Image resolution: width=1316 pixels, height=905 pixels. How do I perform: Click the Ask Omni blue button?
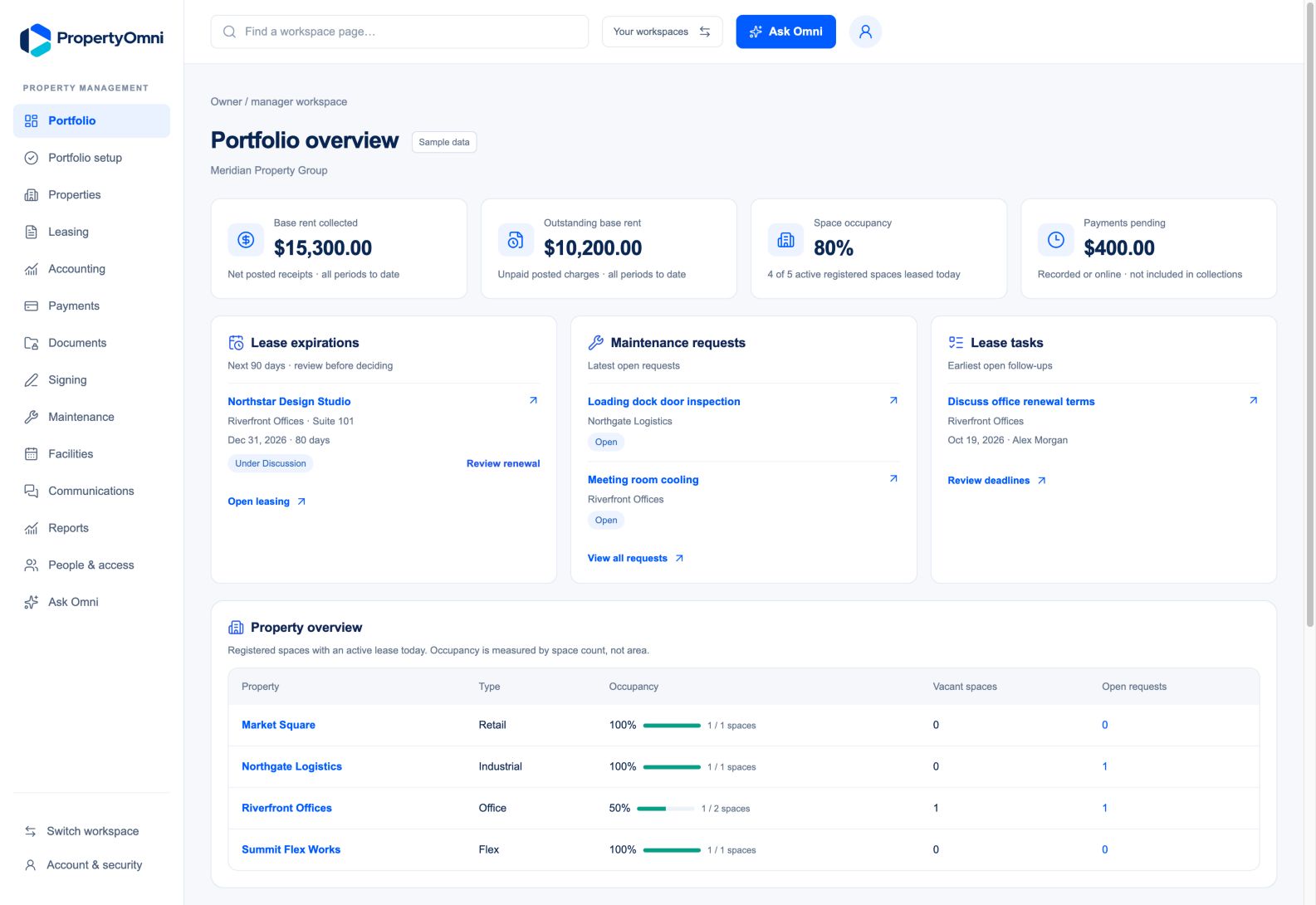point(785,32)
